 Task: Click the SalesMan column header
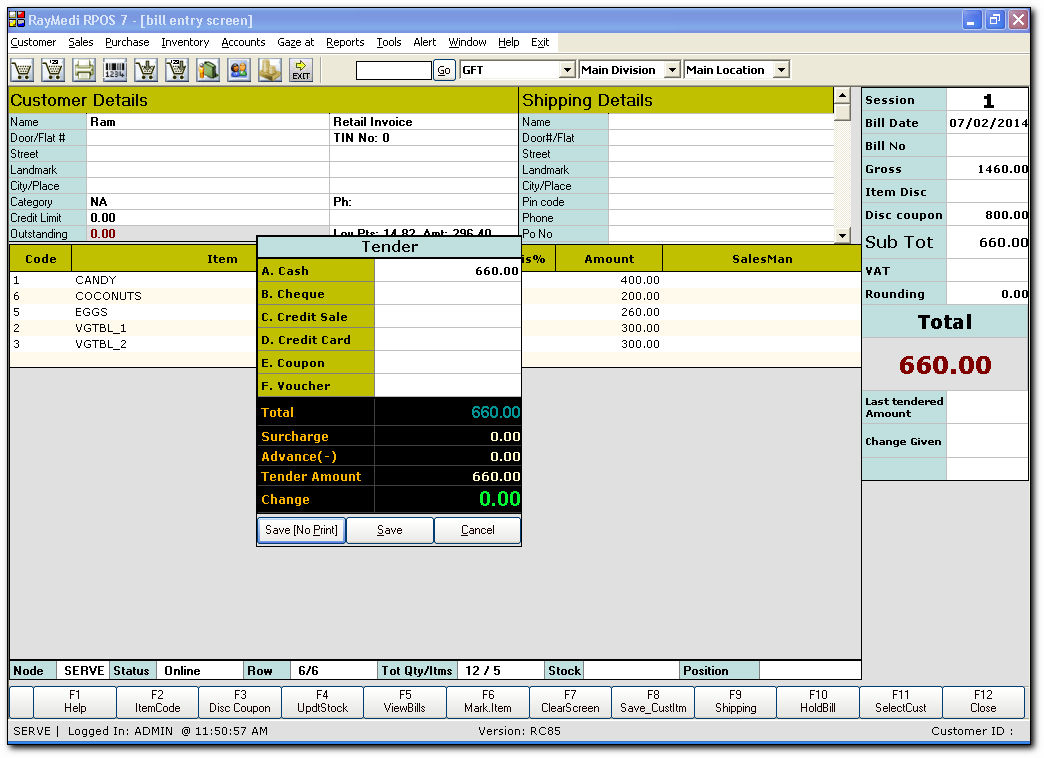(762, 259)
